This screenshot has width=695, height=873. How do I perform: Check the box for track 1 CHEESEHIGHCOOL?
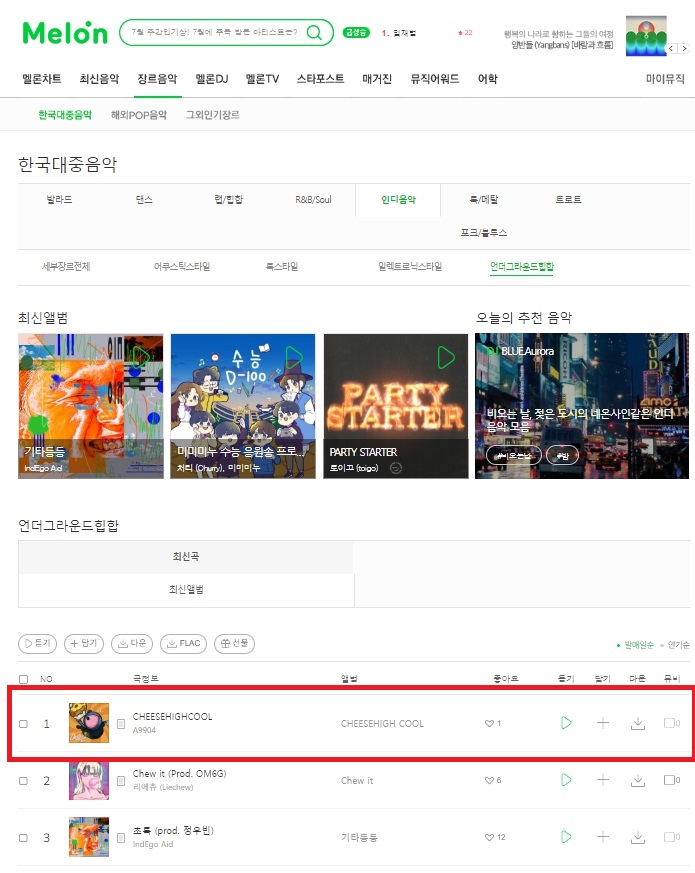23,724
